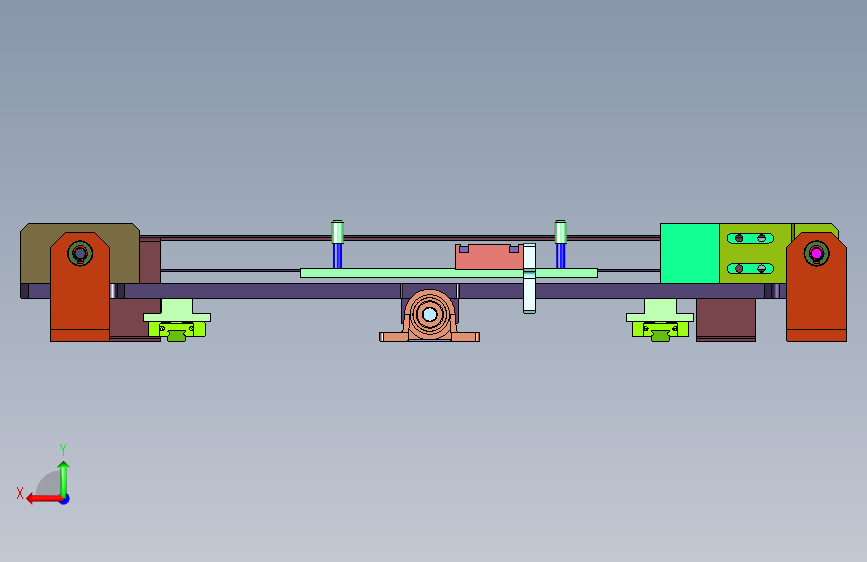Select the left orange end bracket

point(80,299)
